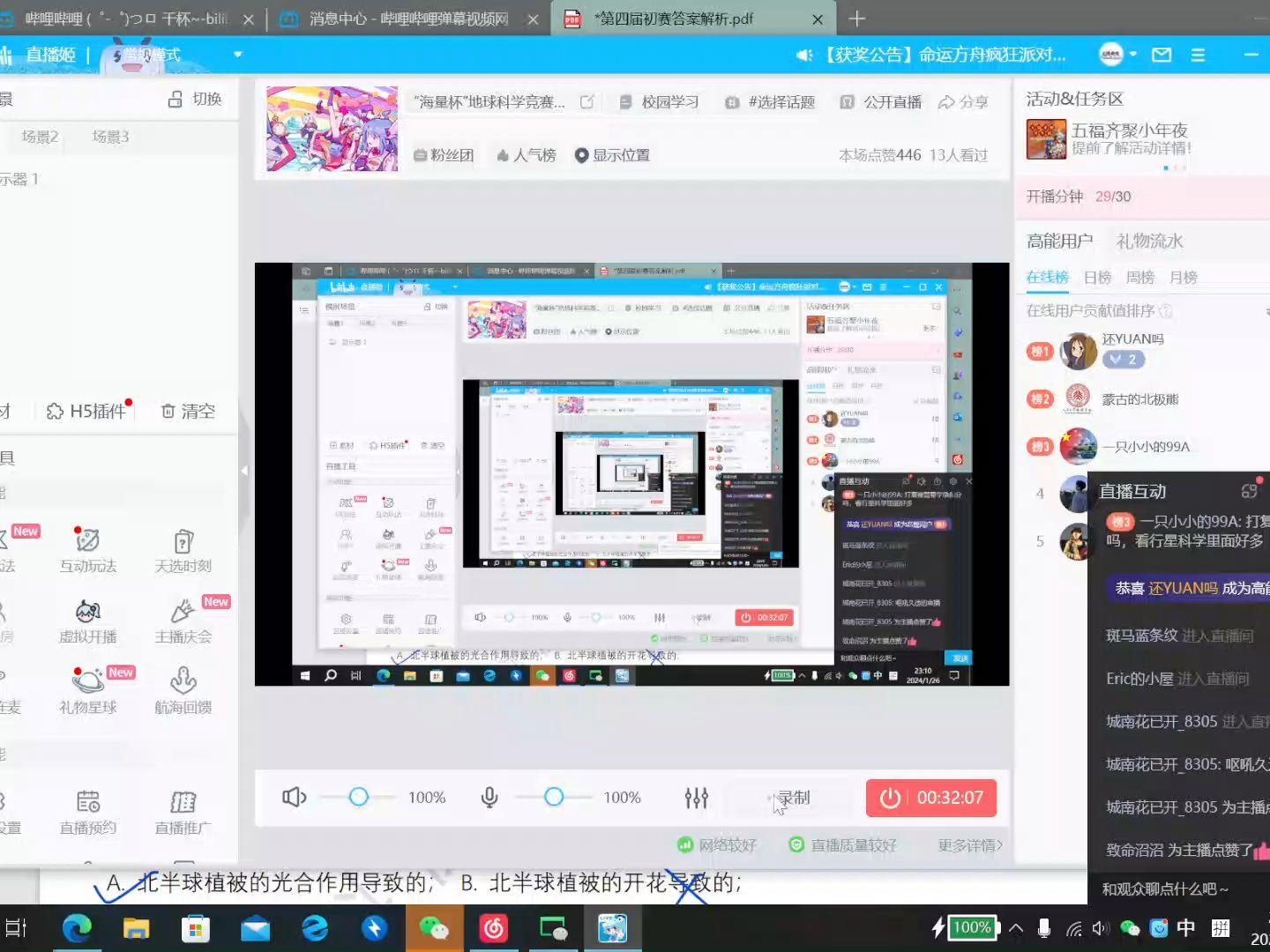Expand the account avatar dropdown arrow
The image size is (1270, 952).
1133,55
